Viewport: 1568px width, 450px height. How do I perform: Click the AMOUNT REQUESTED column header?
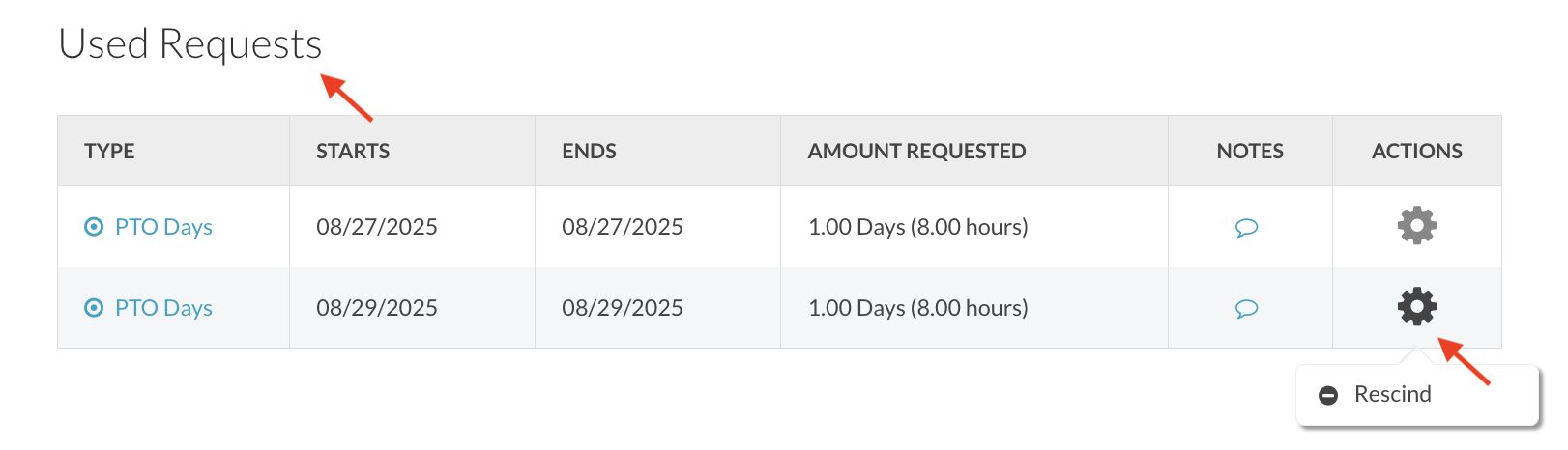[x=916, y=151]
